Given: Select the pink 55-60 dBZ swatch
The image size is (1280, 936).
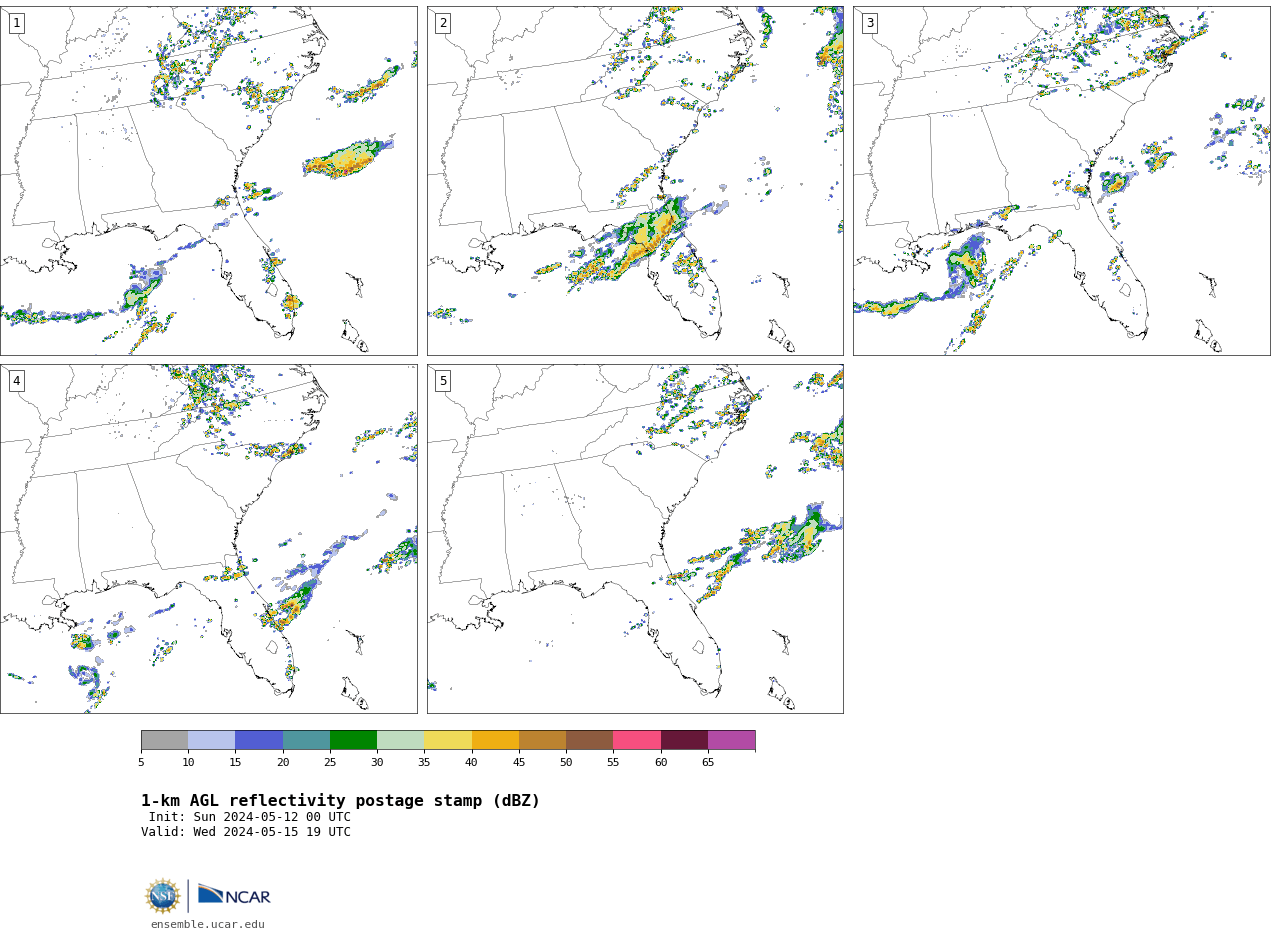Looking at the screenshot, I should pos(637,740).
